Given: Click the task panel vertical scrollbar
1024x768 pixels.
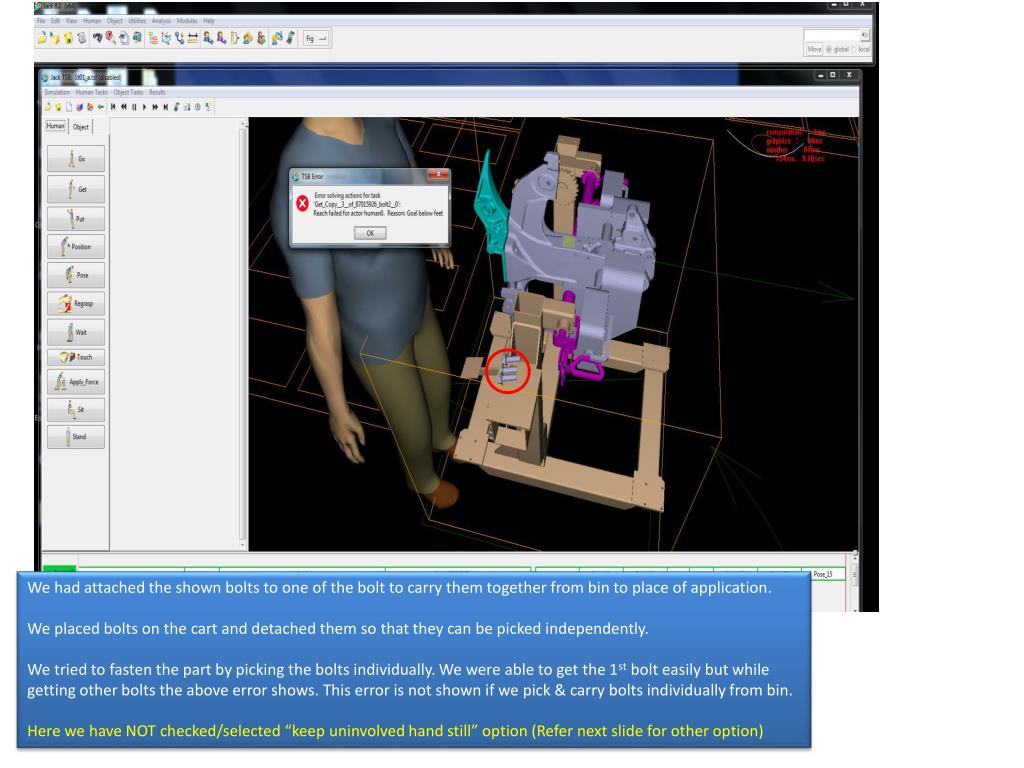Looking at the screenshot, I should (x=243, y=330).
